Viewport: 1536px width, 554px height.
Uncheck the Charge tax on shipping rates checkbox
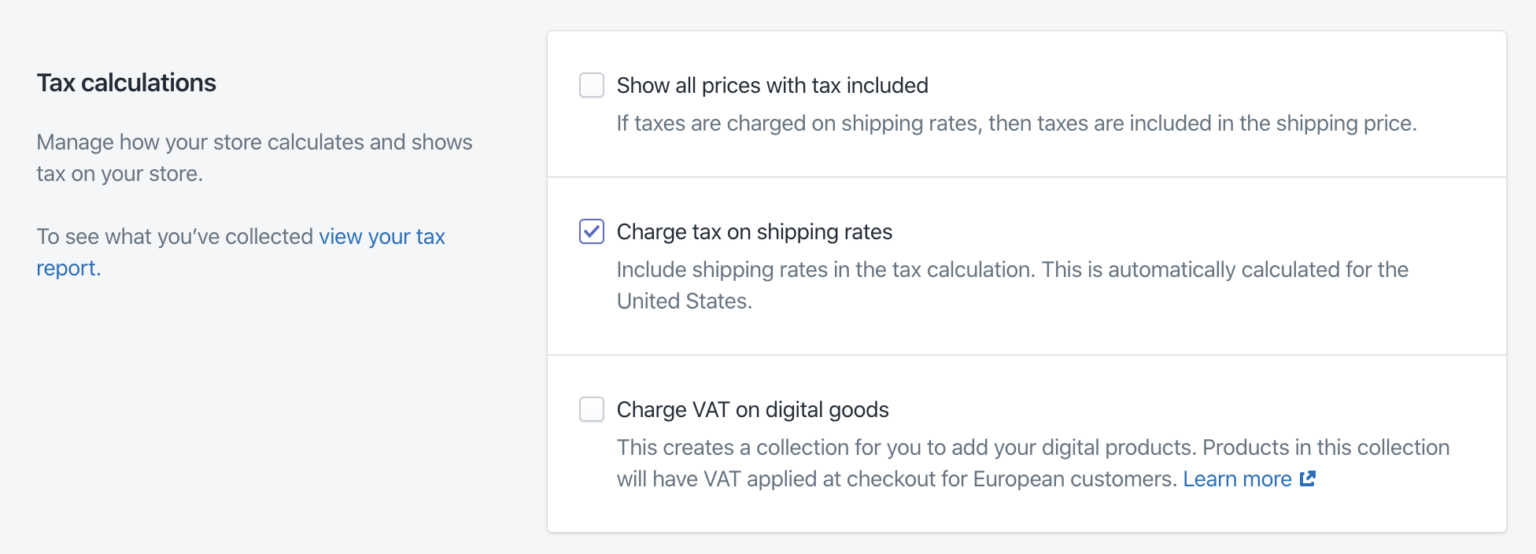click(592, 232)
